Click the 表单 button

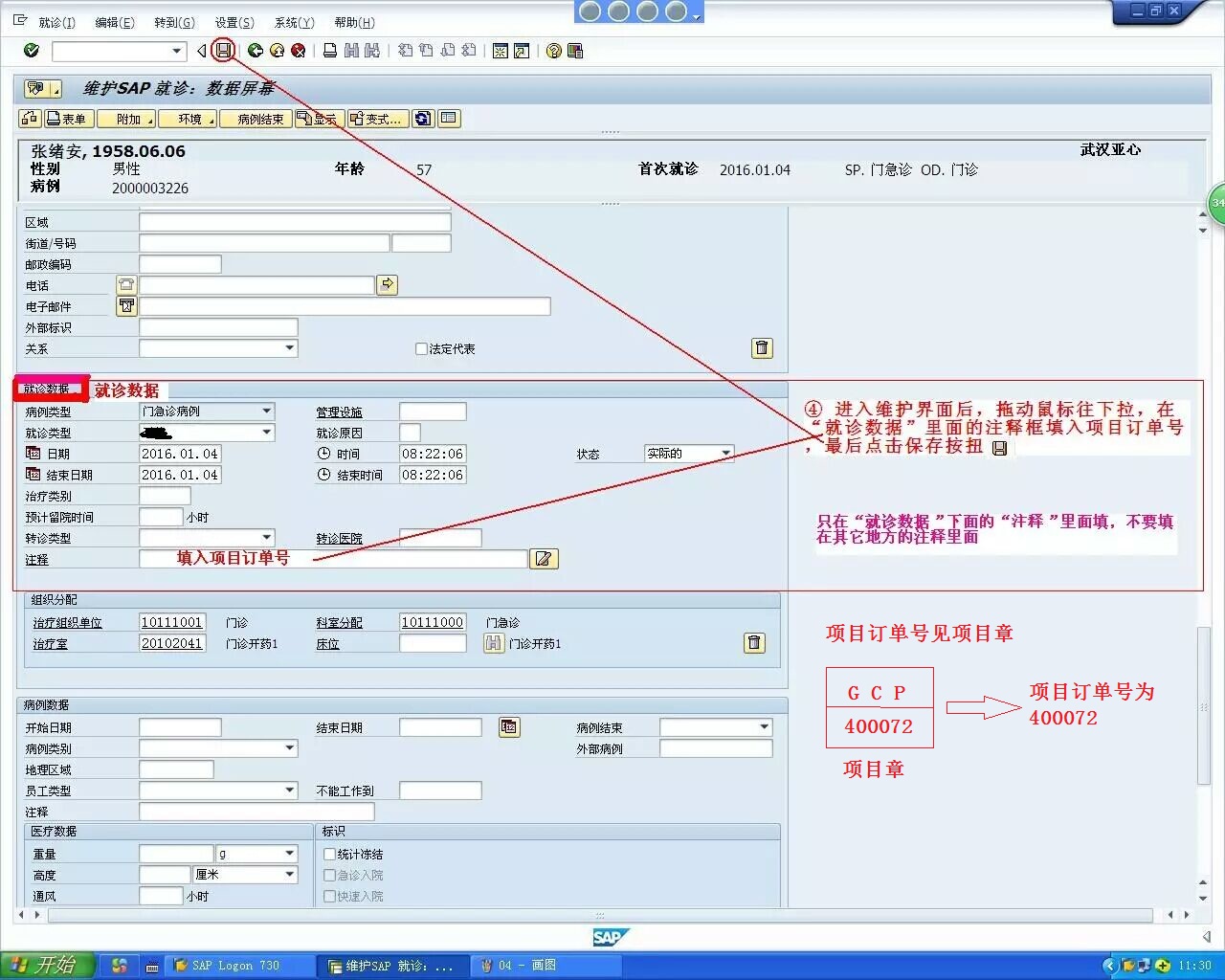[x=67, y=119]
